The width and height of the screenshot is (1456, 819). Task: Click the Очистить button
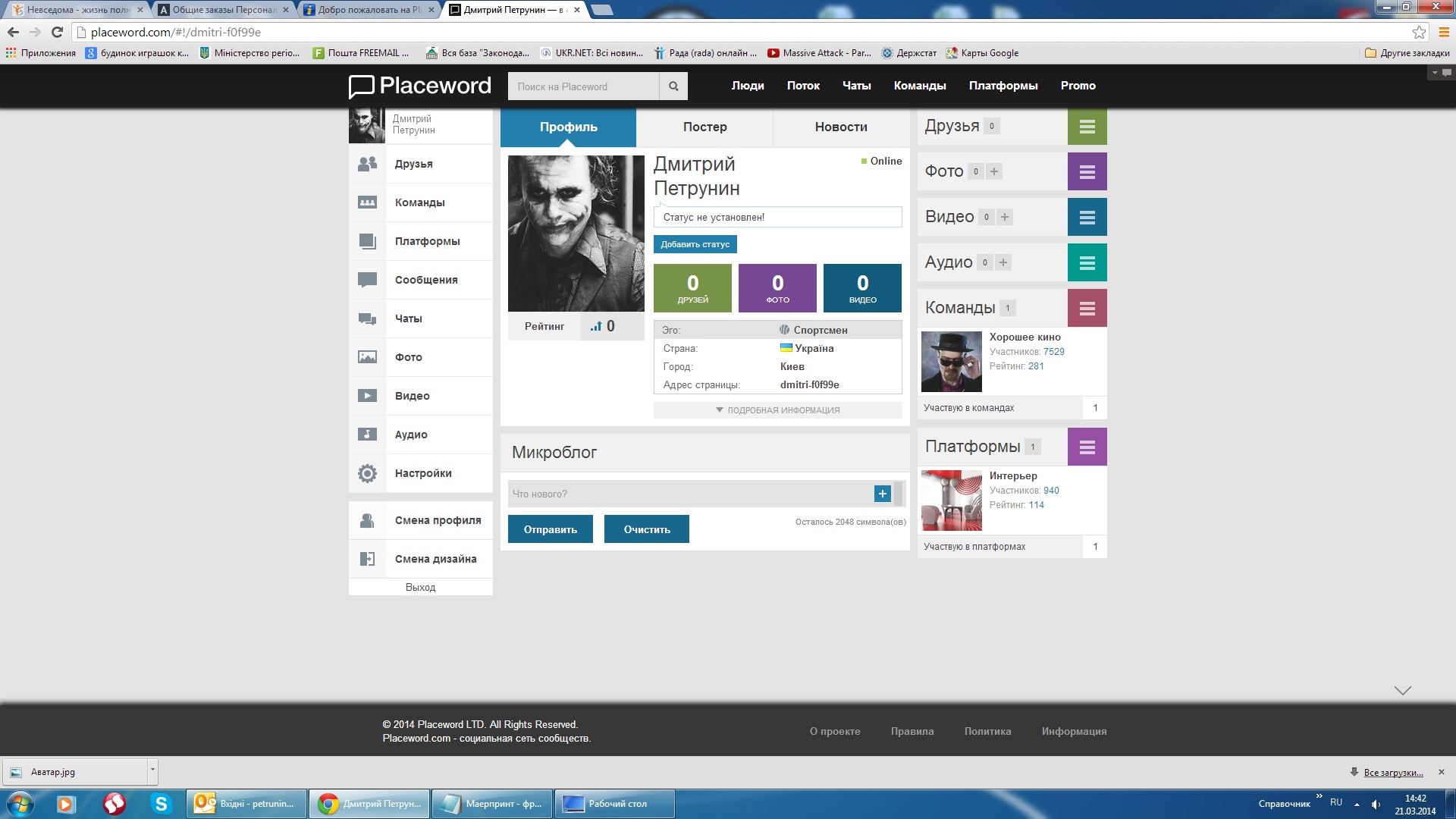click(647, 529)
